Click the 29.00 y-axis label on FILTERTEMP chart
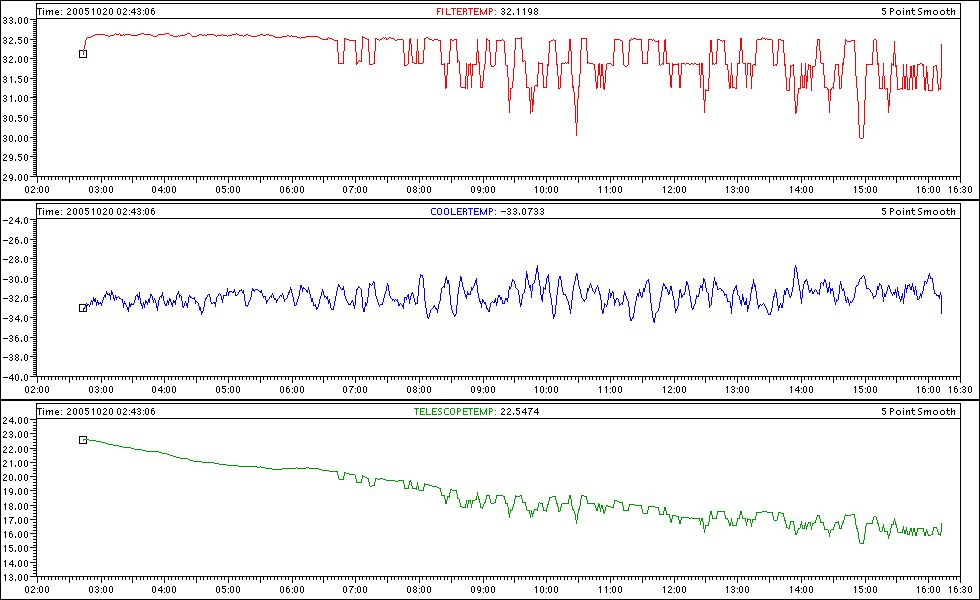The image size is (980, 600). 16,177
